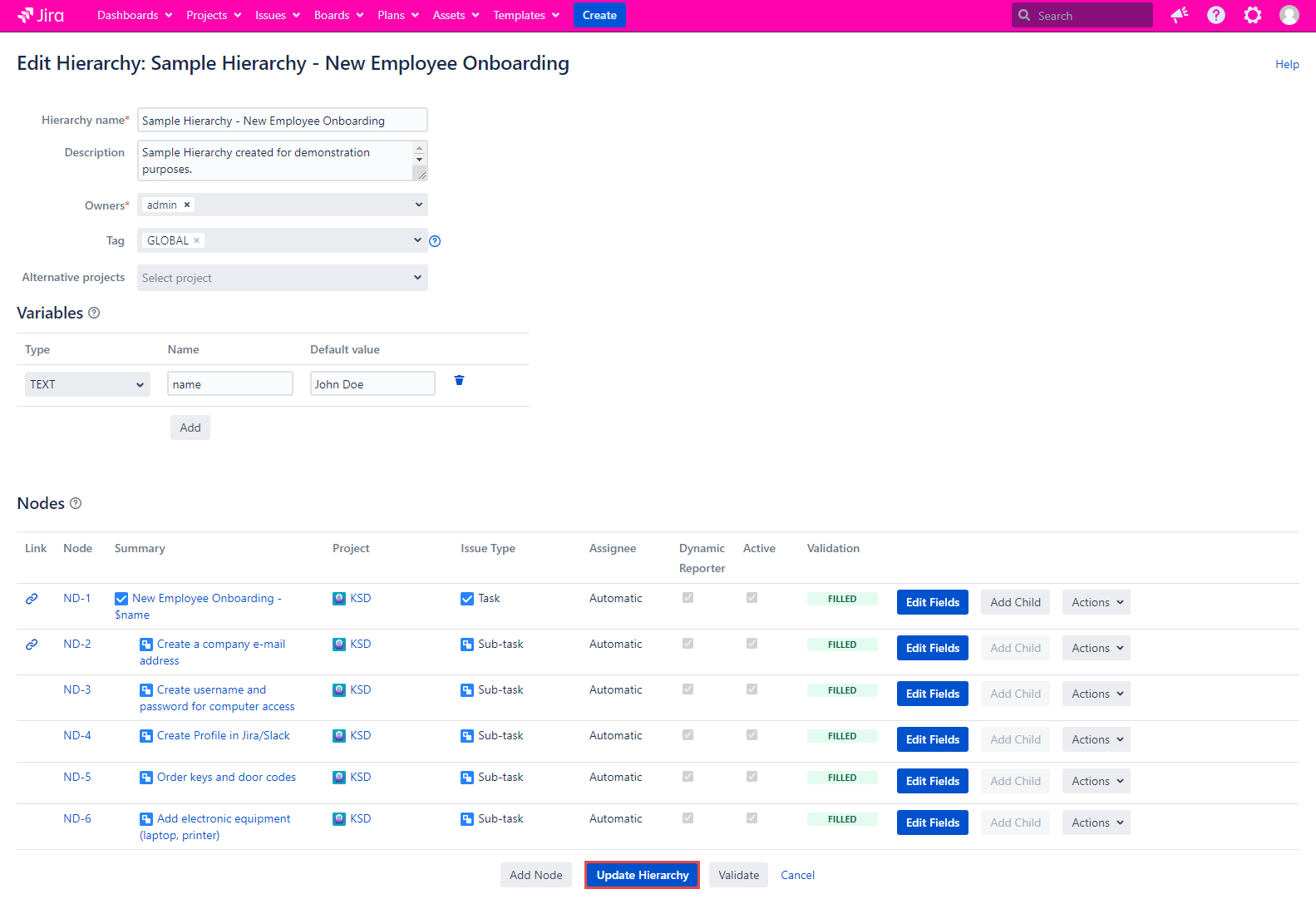Open the user profile avatar
Screen dimensions: 1316x904
1289,15
